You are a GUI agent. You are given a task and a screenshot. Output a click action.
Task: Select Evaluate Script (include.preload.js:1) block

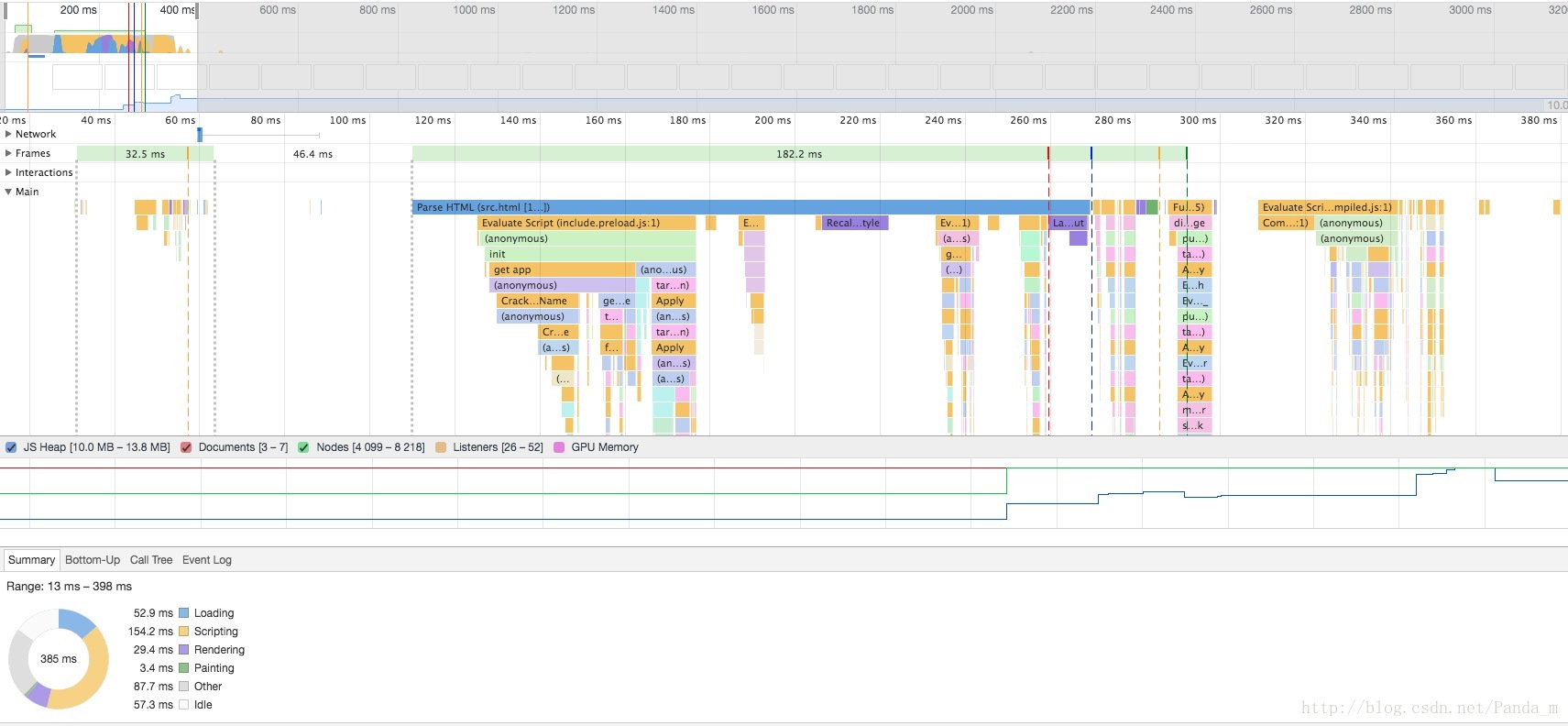point(587,223)
